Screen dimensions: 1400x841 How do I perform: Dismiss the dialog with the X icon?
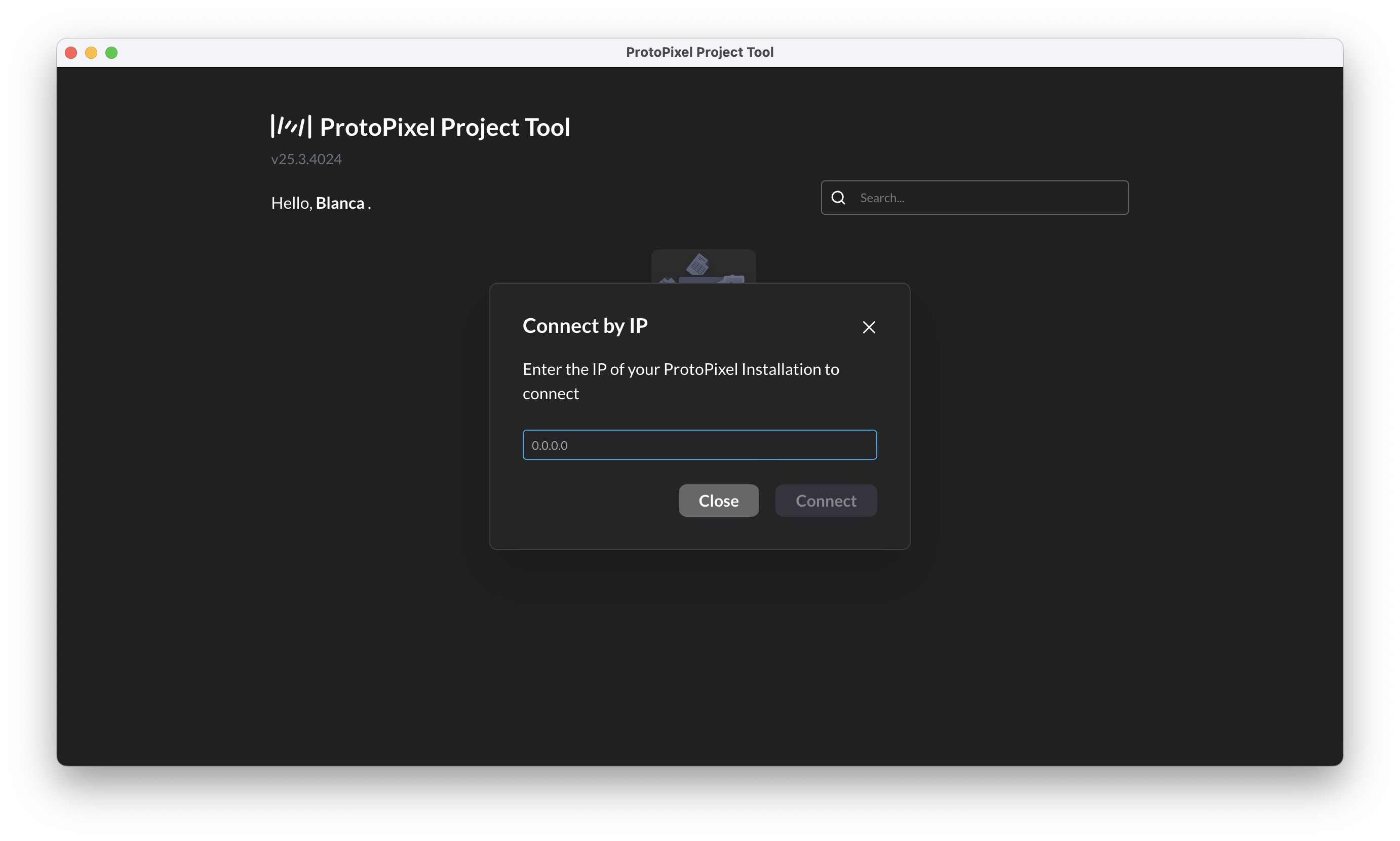[x=869, y=327]
